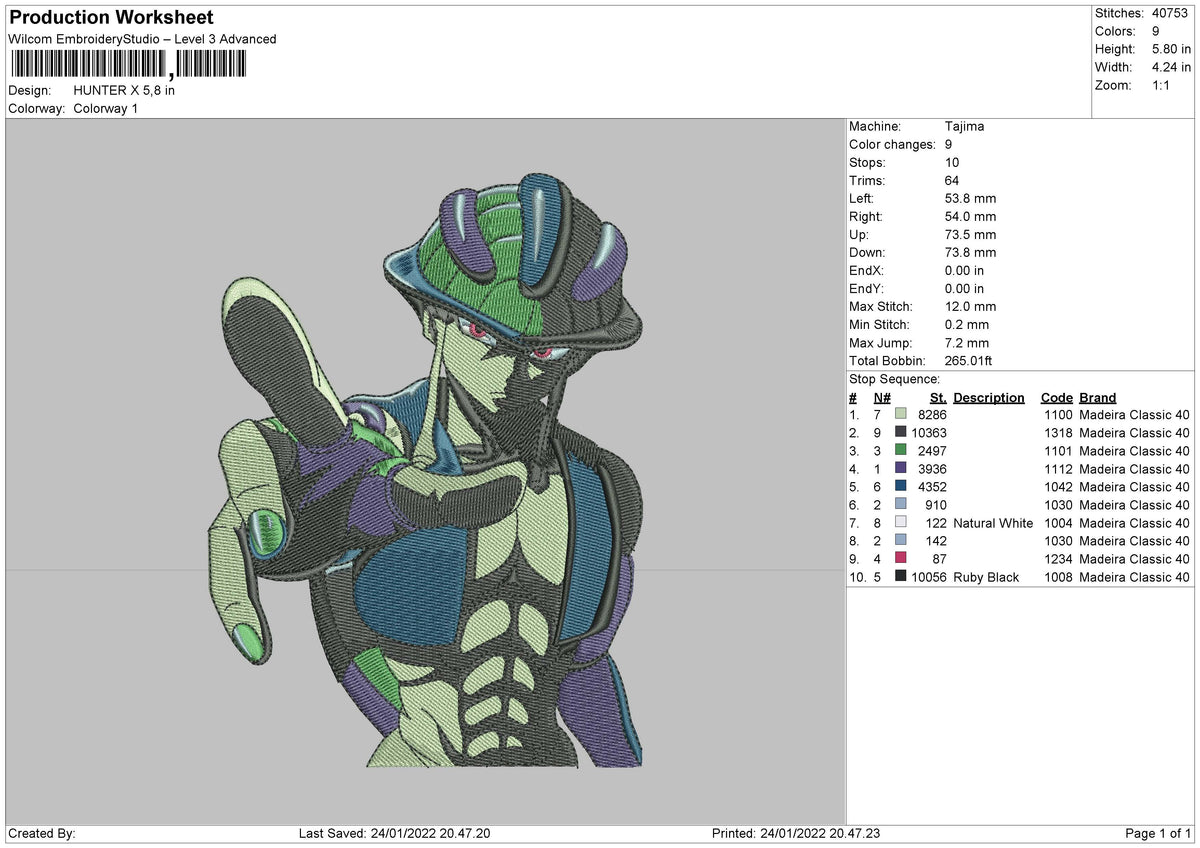This screenshot has height=848, width=1200.
Task: Select the Right value 54.0 mm
Action: 970,216
